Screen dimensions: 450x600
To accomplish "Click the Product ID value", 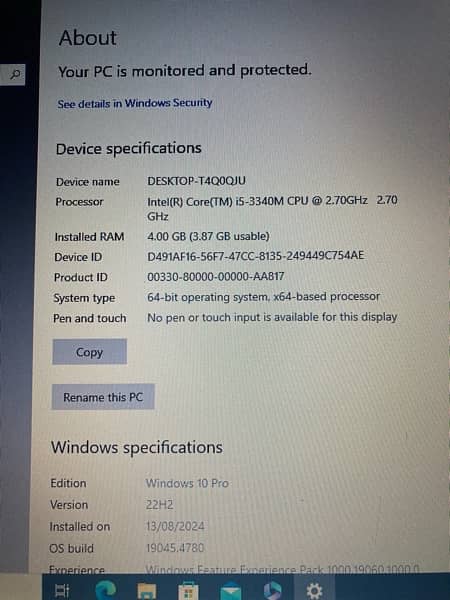I will click(x=215, y=276).
